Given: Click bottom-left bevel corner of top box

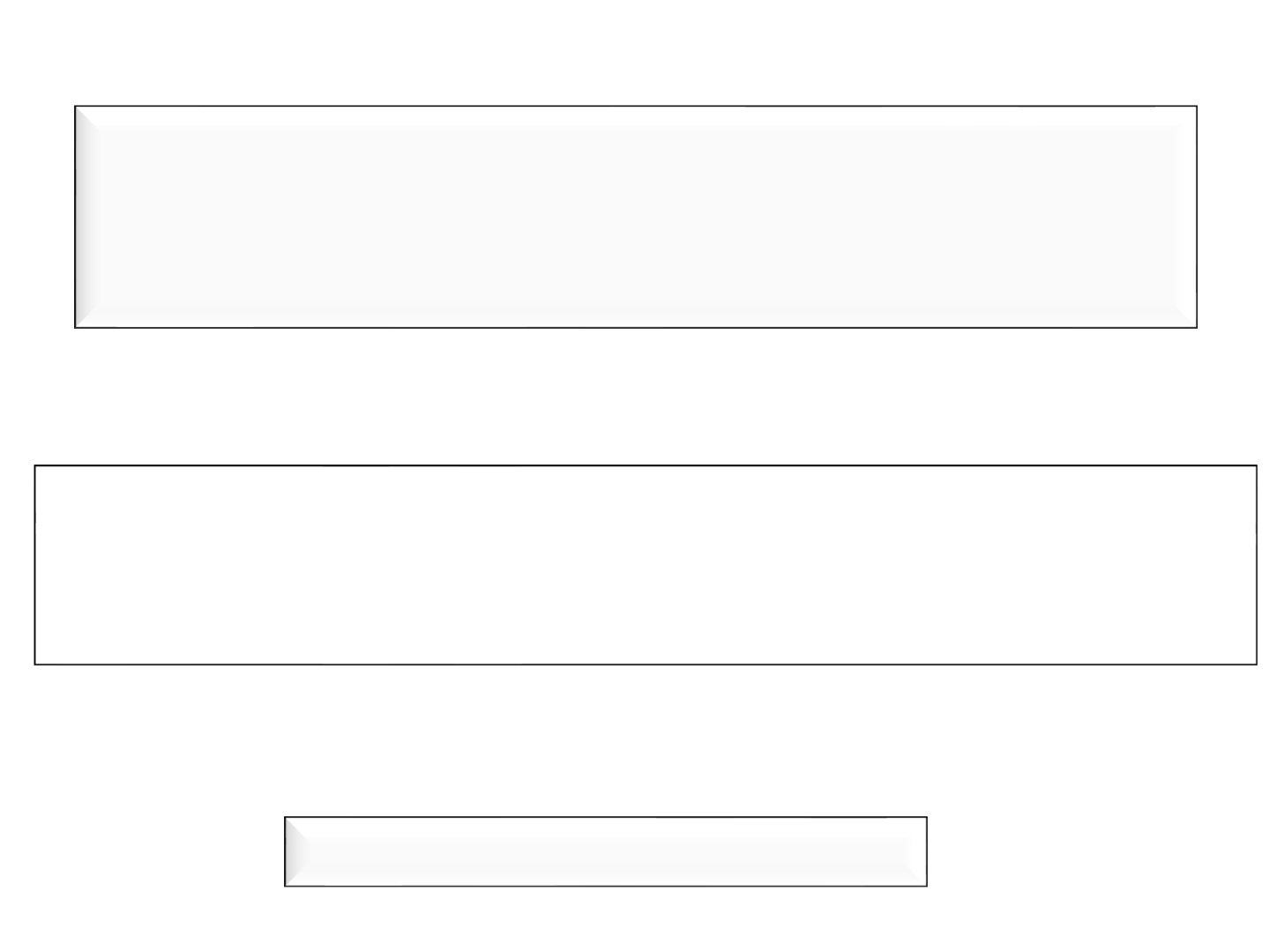Looking at the screenshot, I should click(x=85, y=318).
